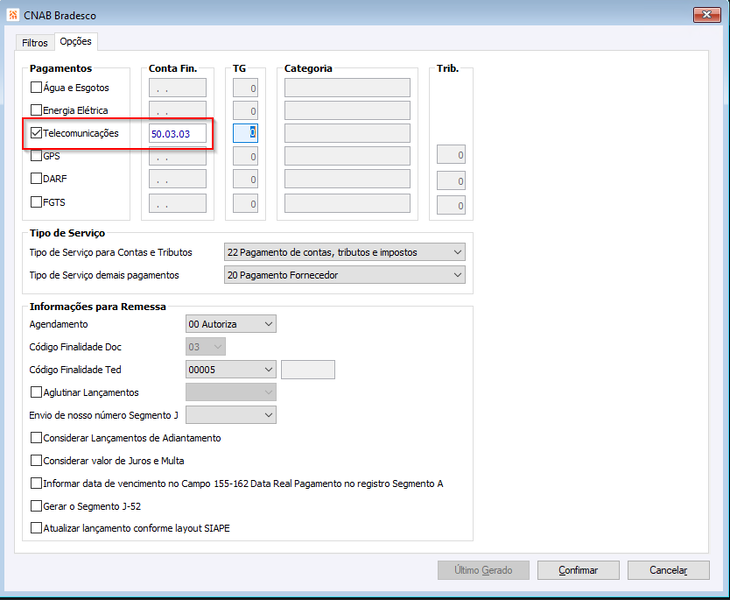Open the Aglutinar Lançamentos dropdown
Image resolution: width=730 pixels, height=600 pixels.
231,392
